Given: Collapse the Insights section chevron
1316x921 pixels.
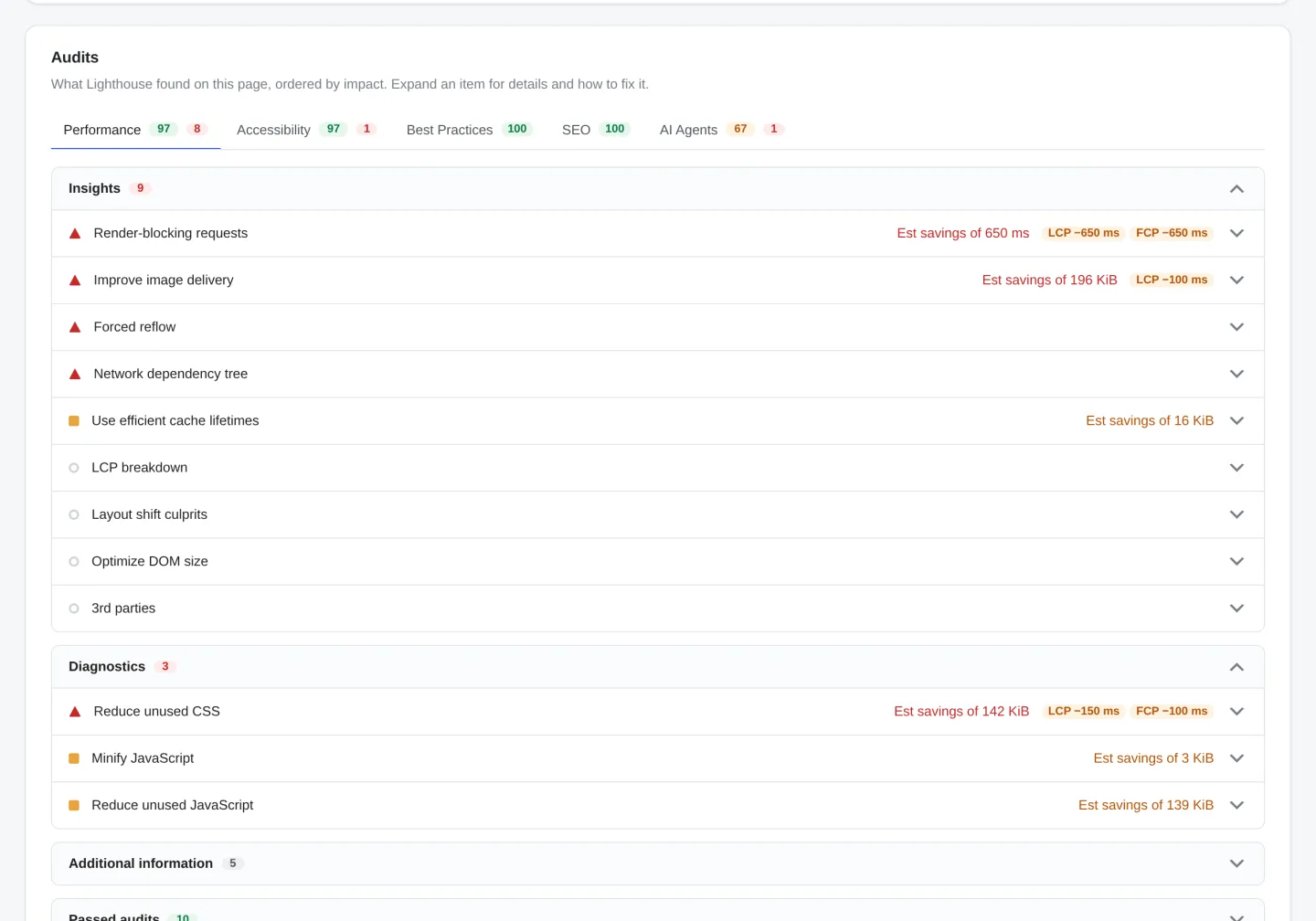Looking at the screenshot, I should pyautogui.click(x=1236, y=189).
